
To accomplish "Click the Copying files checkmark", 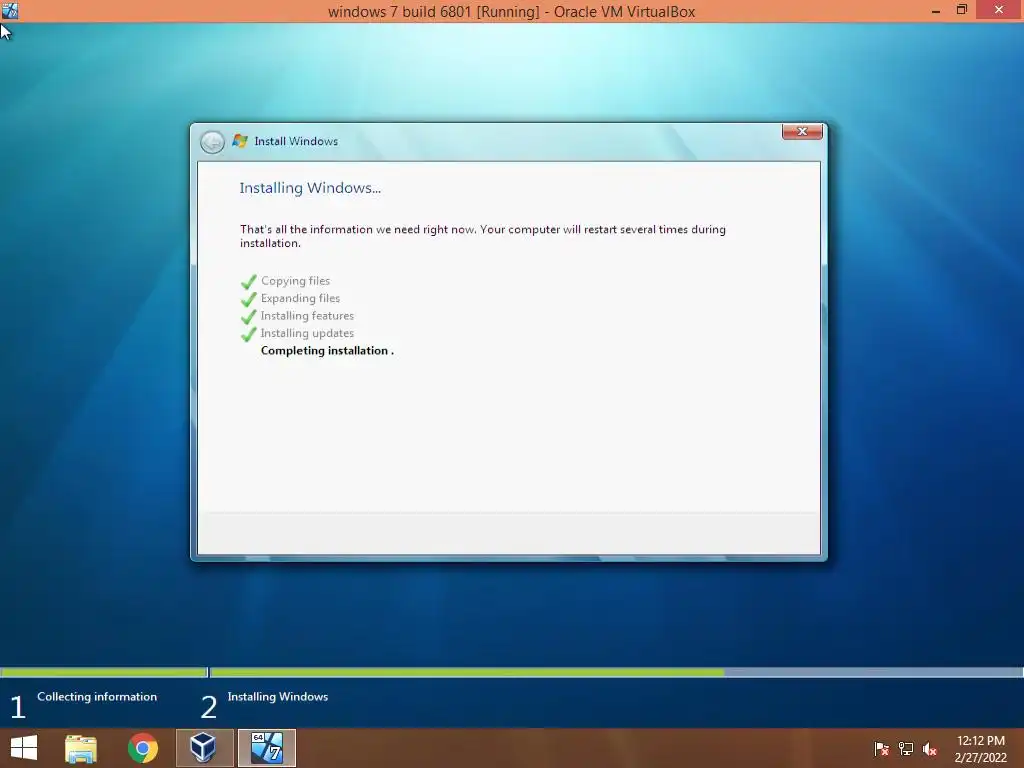I will 249,281.
